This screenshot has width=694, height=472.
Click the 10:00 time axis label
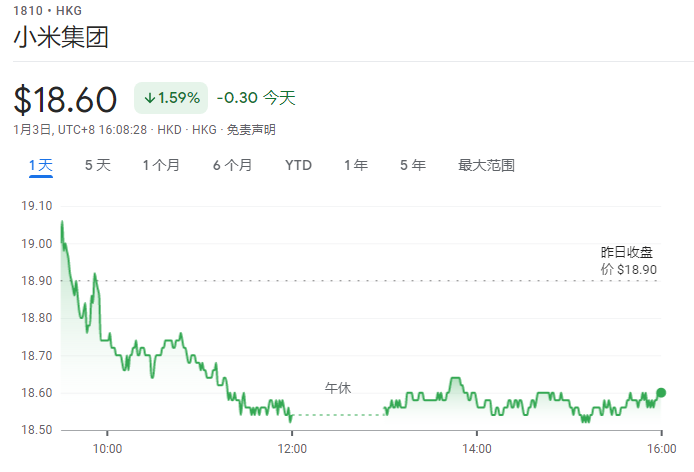coord(107,449)
